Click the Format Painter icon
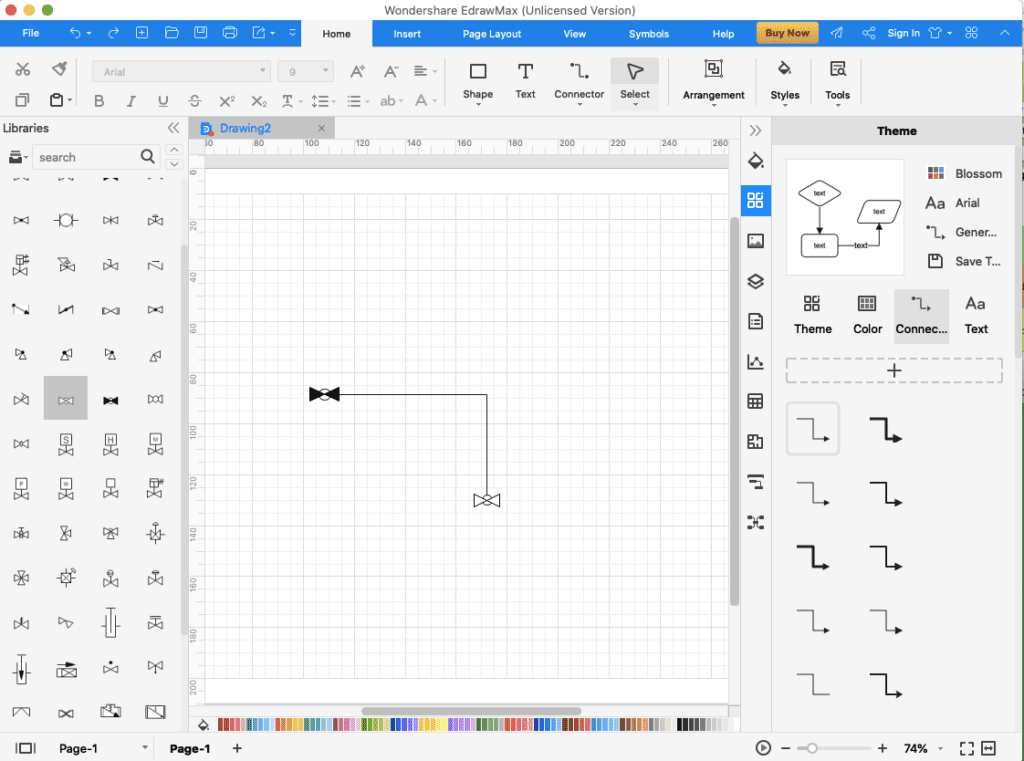Screen dimensions: 1024x761 point(59,70)
